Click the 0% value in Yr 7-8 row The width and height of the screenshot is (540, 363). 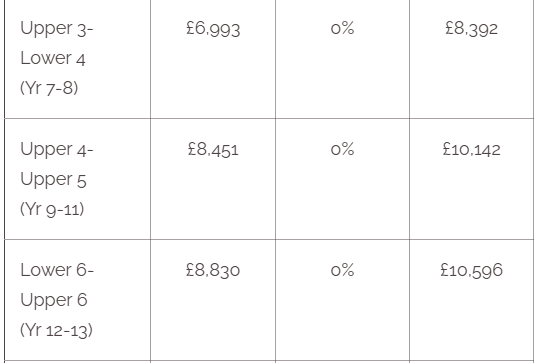(342, 28)
